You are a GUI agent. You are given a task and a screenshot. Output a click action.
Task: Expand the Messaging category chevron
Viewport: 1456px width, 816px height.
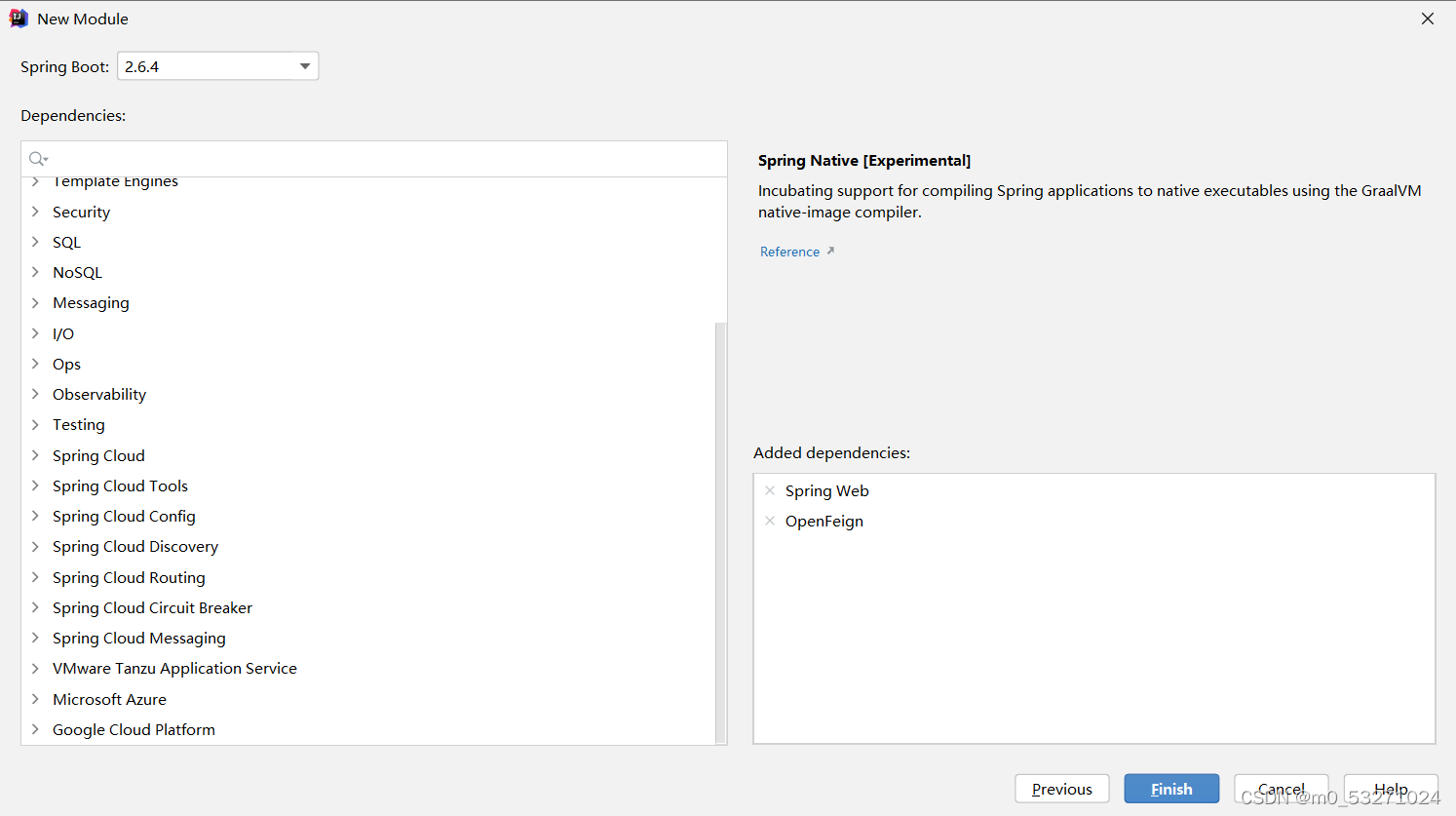click(x=35, y=302)
